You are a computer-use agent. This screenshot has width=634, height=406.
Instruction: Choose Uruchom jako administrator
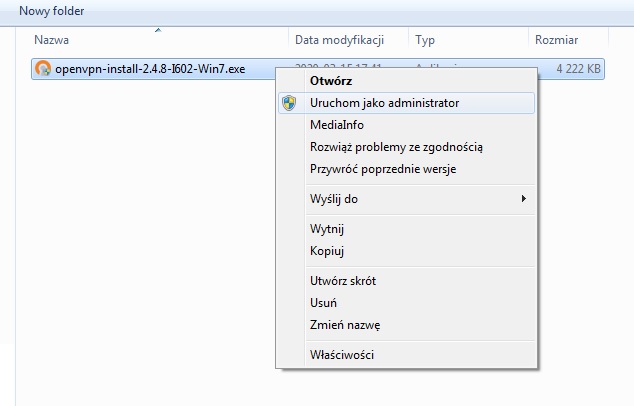coord(384,103)
